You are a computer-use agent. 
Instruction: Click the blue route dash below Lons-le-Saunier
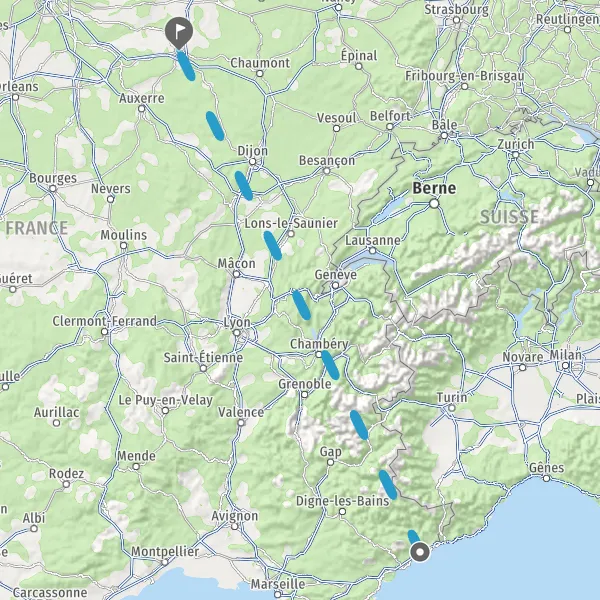pos(273,246)
